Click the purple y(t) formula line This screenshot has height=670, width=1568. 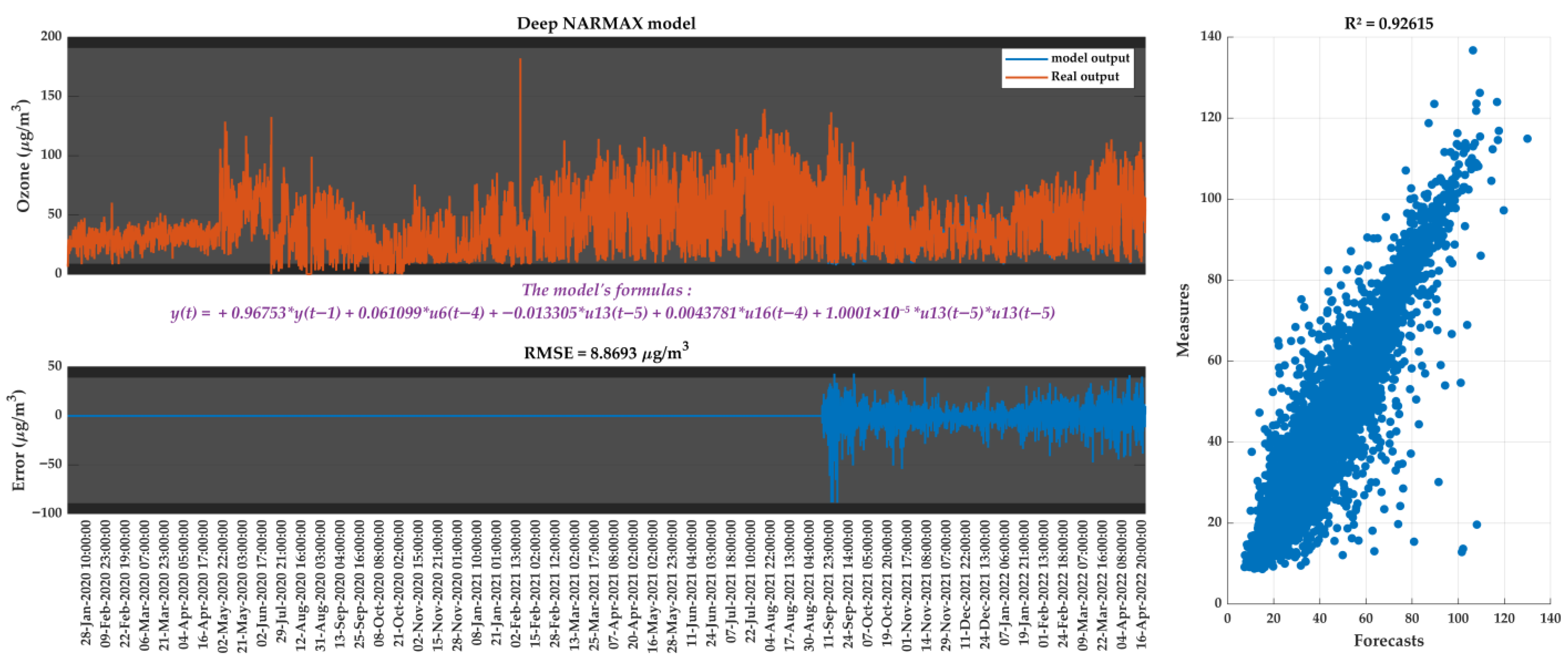pyautogui.click(x=612, y=313)
